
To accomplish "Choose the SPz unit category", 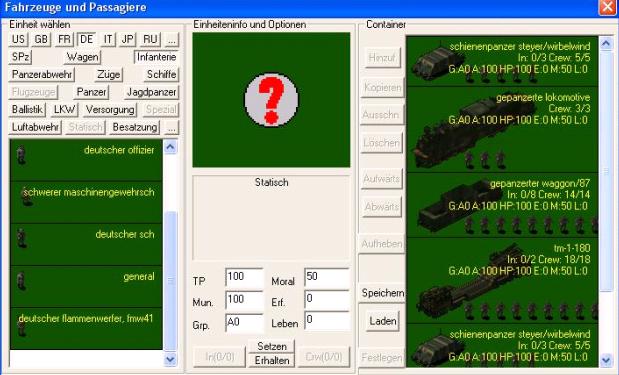I will 20,57.
